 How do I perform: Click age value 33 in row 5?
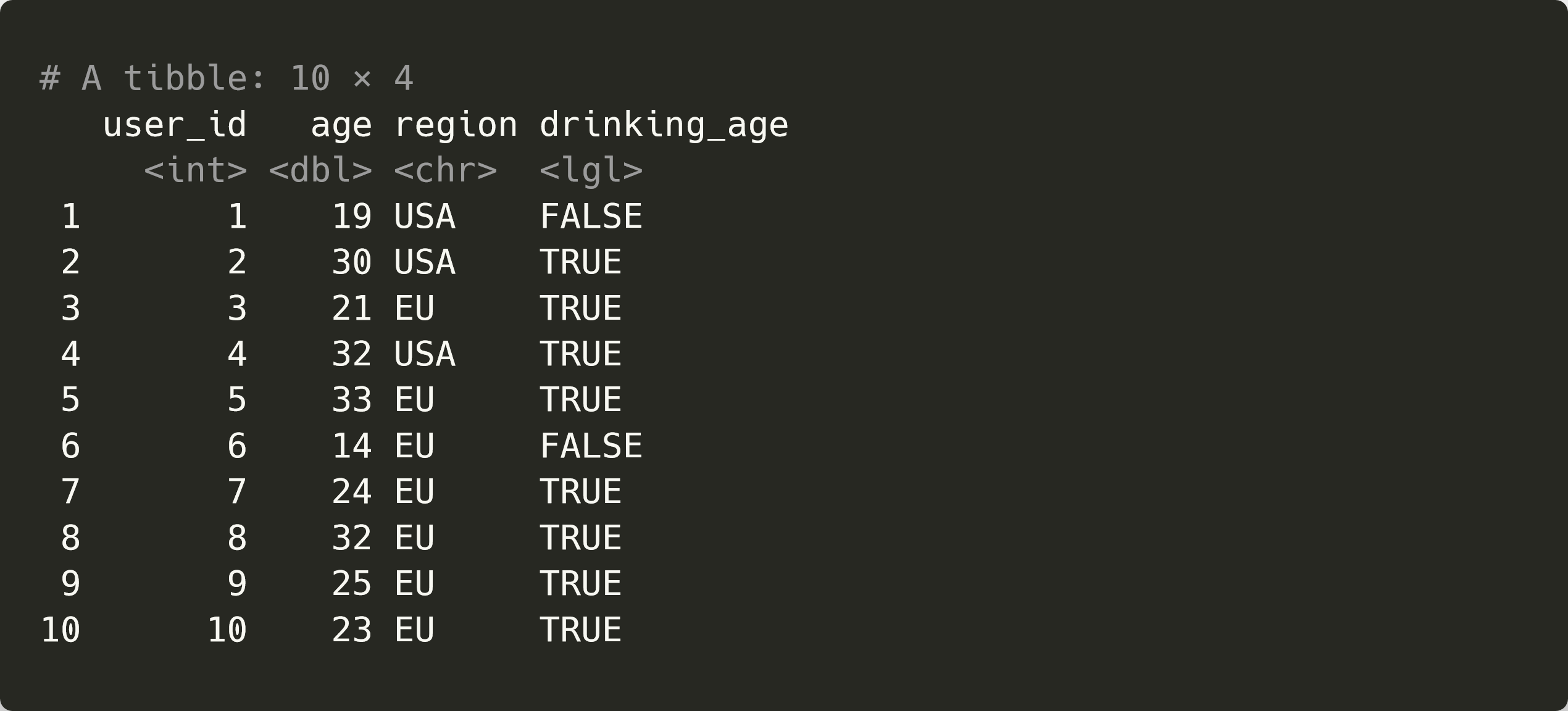[352, 400]
